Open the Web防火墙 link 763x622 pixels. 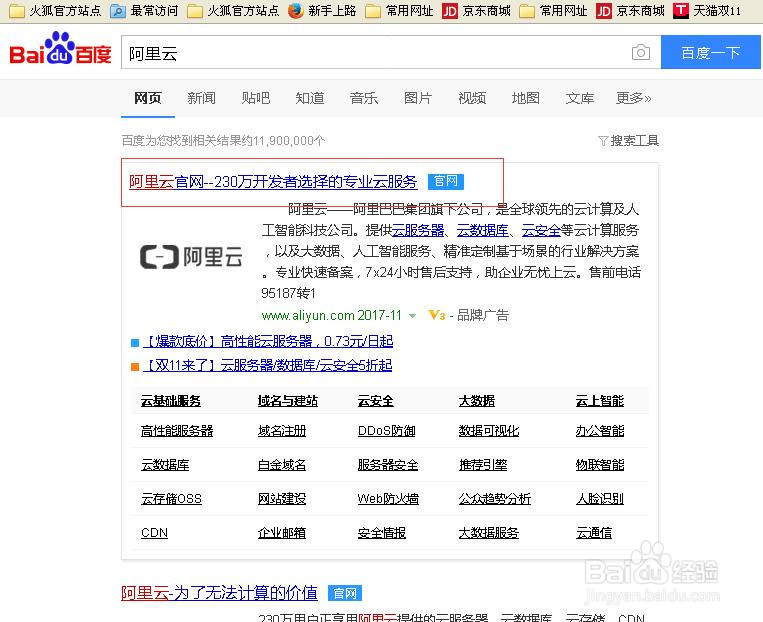click(x=388, y=499)
